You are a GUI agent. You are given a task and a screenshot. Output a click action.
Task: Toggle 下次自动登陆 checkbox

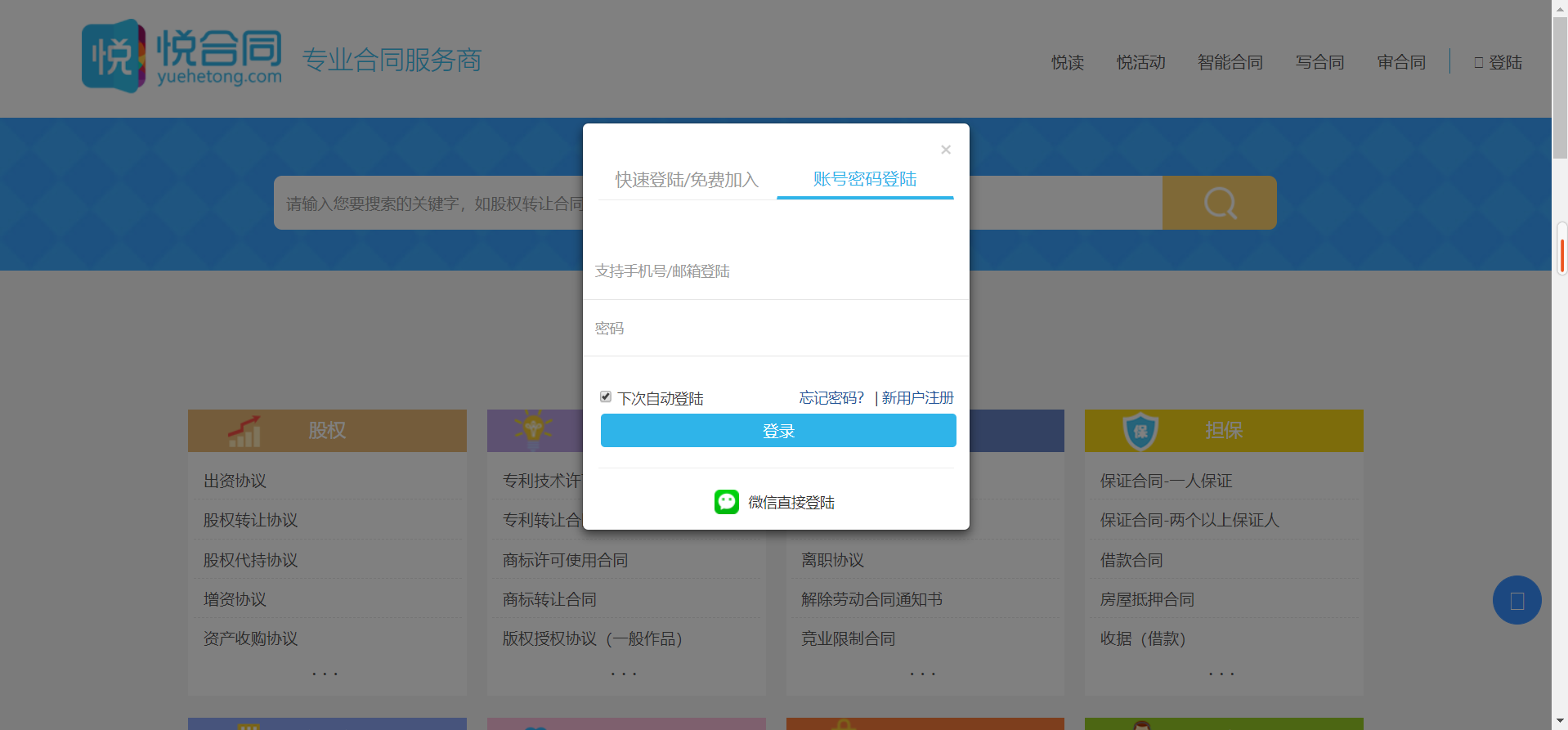coord(606,396)
